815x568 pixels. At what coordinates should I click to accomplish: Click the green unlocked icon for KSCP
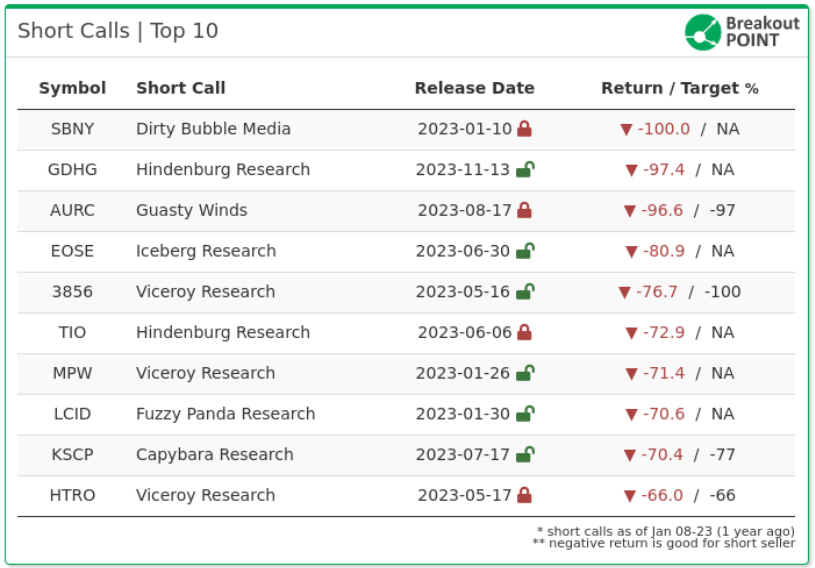(x=525, y=454)
